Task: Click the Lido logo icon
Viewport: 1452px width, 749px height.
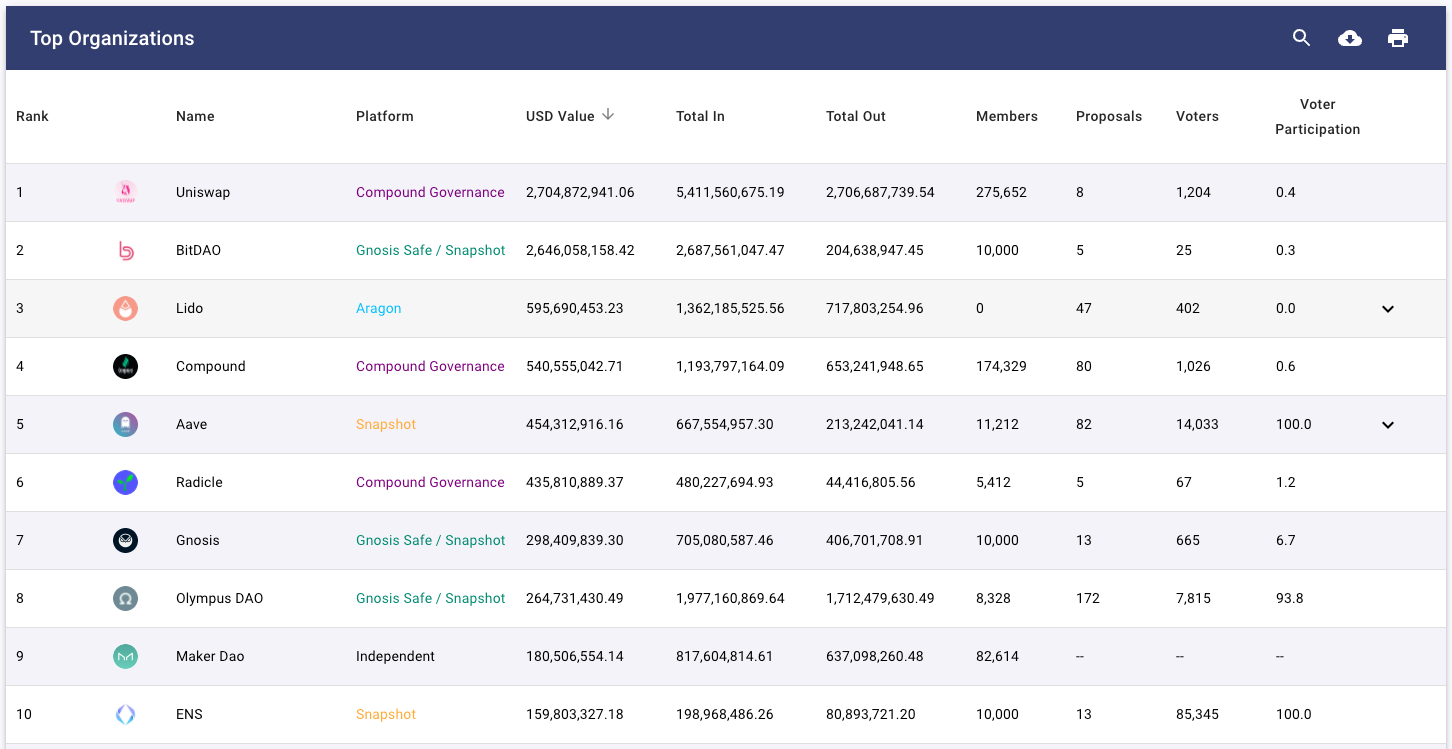Action: coord(125,308)
